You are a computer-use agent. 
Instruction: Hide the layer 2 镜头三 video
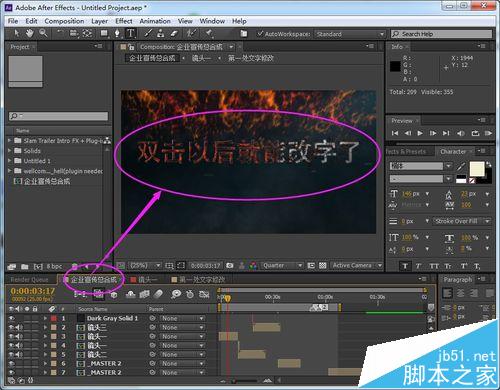coord(12,327)
